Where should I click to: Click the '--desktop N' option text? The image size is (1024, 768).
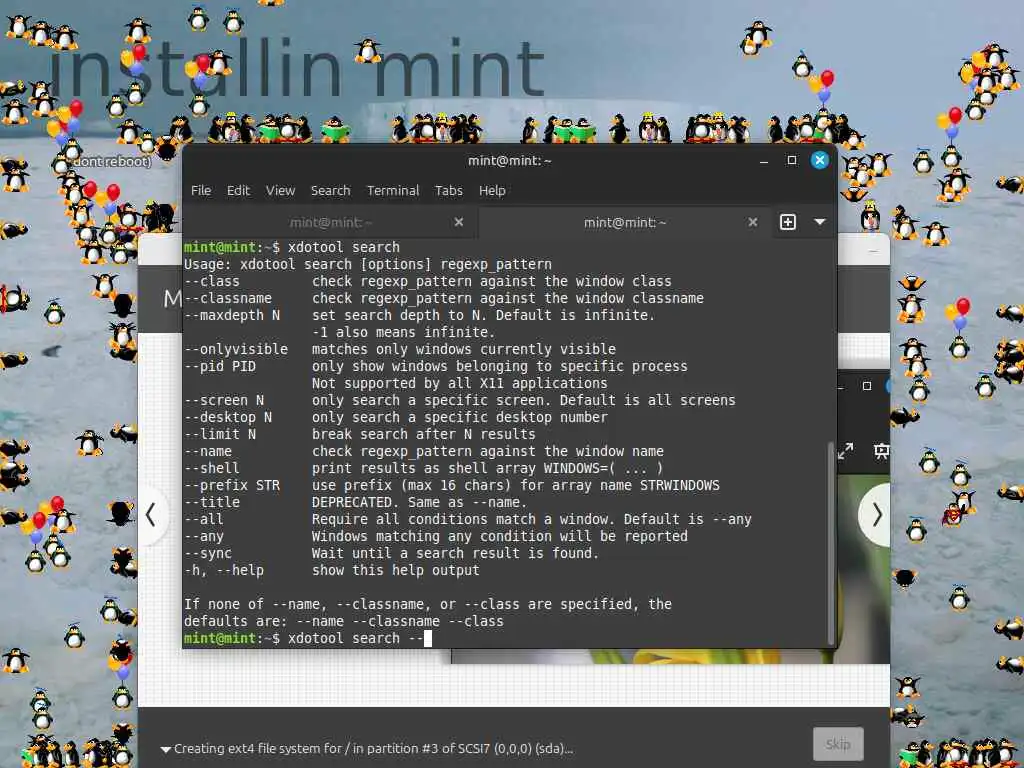(228, 417)
